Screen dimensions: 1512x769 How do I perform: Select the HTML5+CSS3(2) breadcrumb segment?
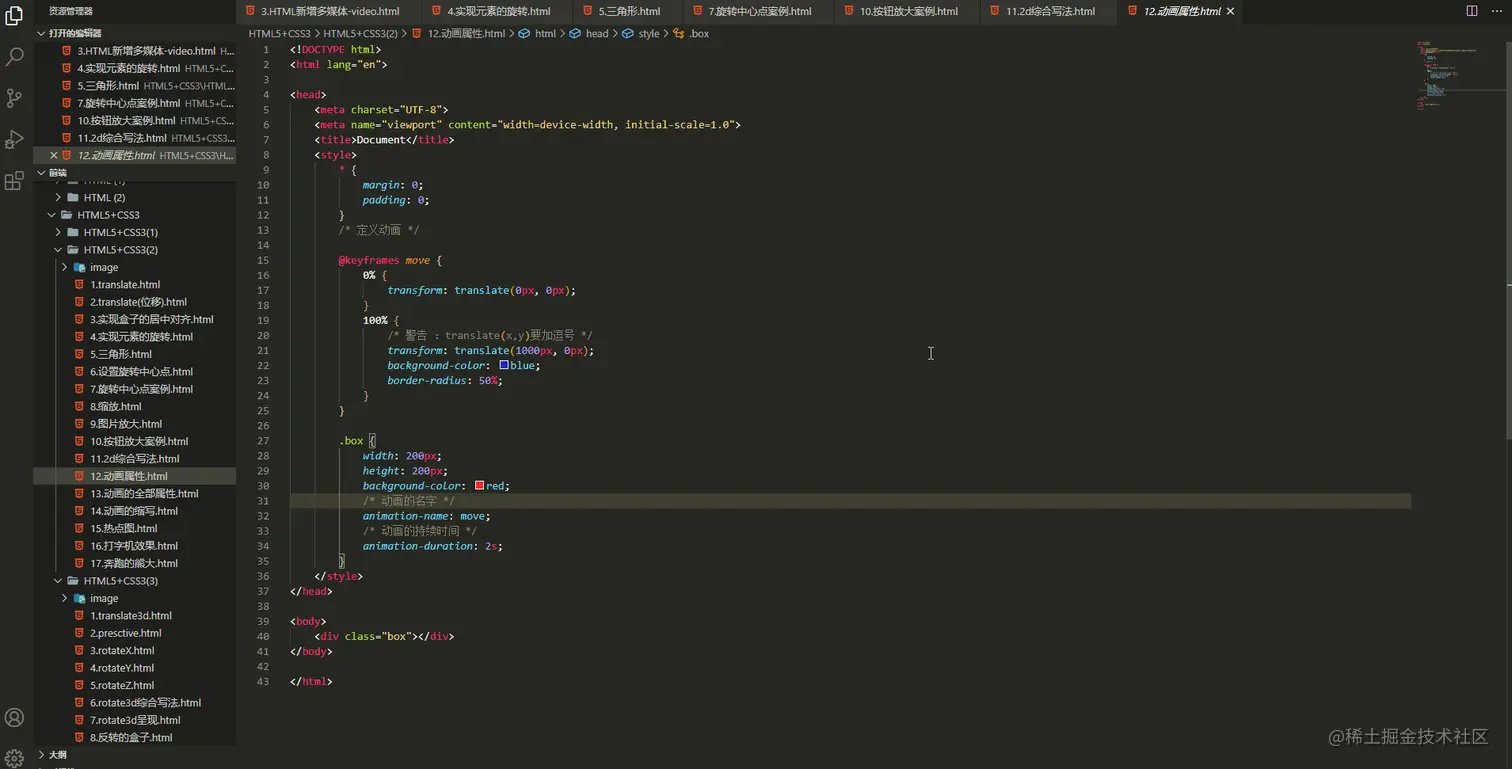click(360, 33)
